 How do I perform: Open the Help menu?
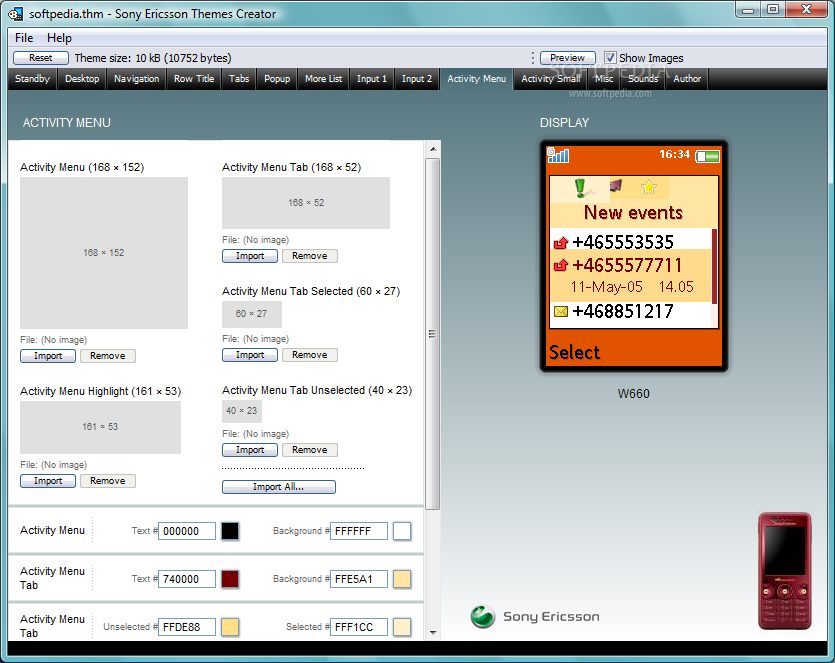pos(59,38)
